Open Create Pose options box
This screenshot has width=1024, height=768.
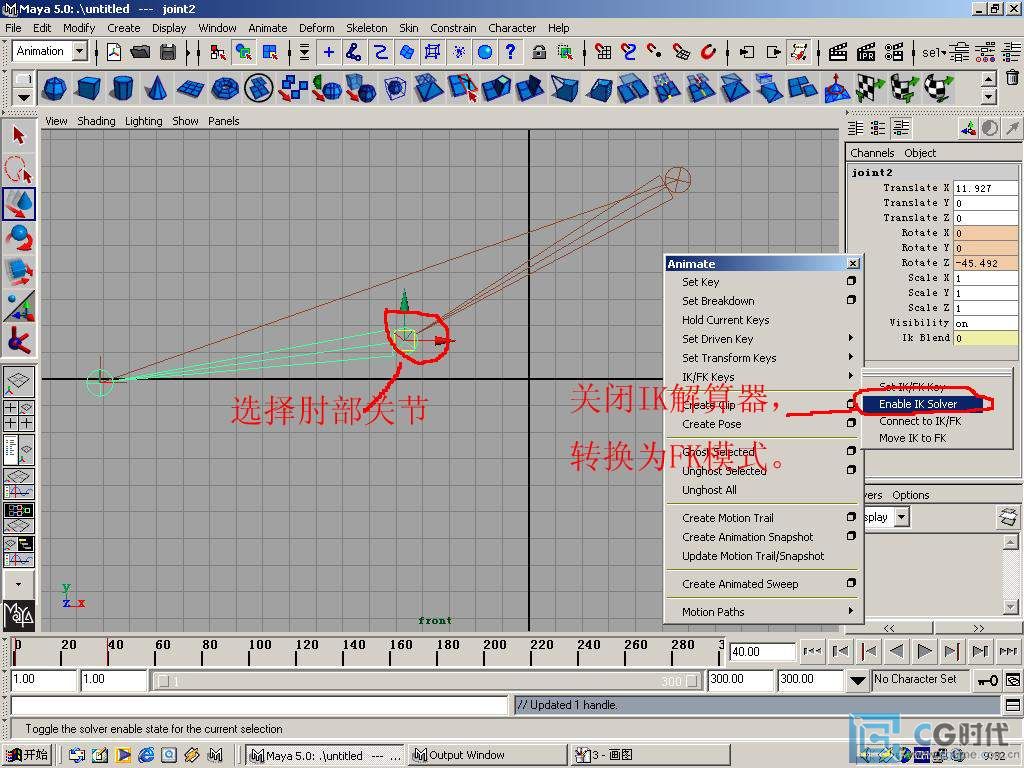point(851,423)
